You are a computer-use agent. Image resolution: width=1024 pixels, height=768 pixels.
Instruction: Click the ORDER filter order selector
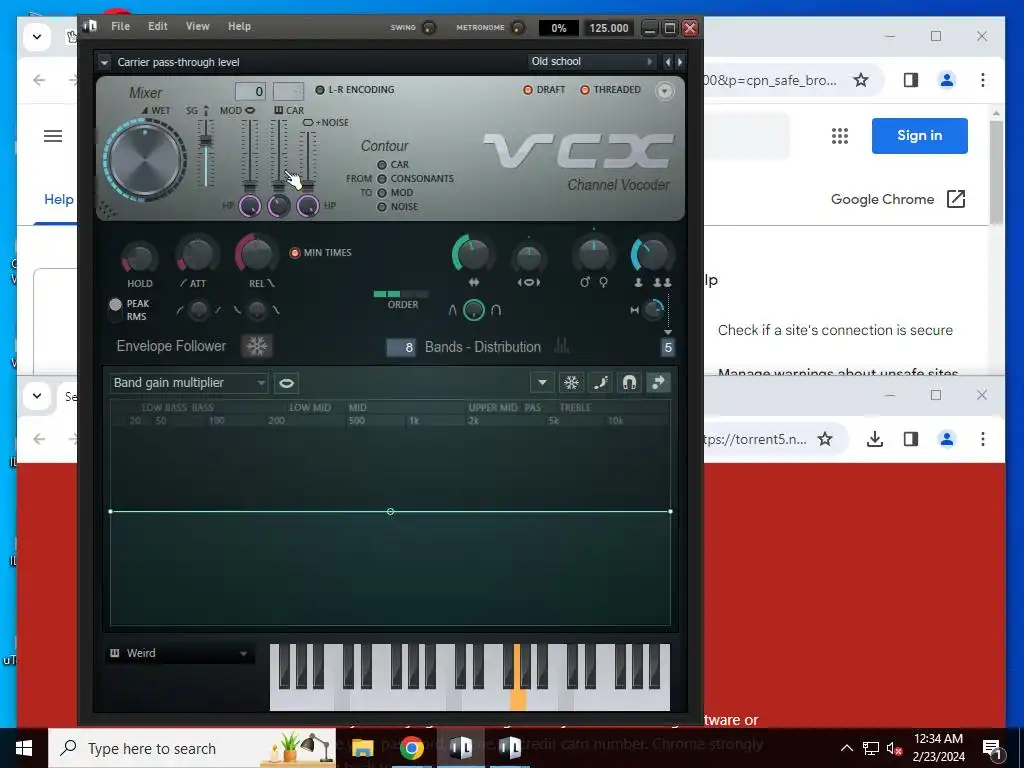coord(401,295)
